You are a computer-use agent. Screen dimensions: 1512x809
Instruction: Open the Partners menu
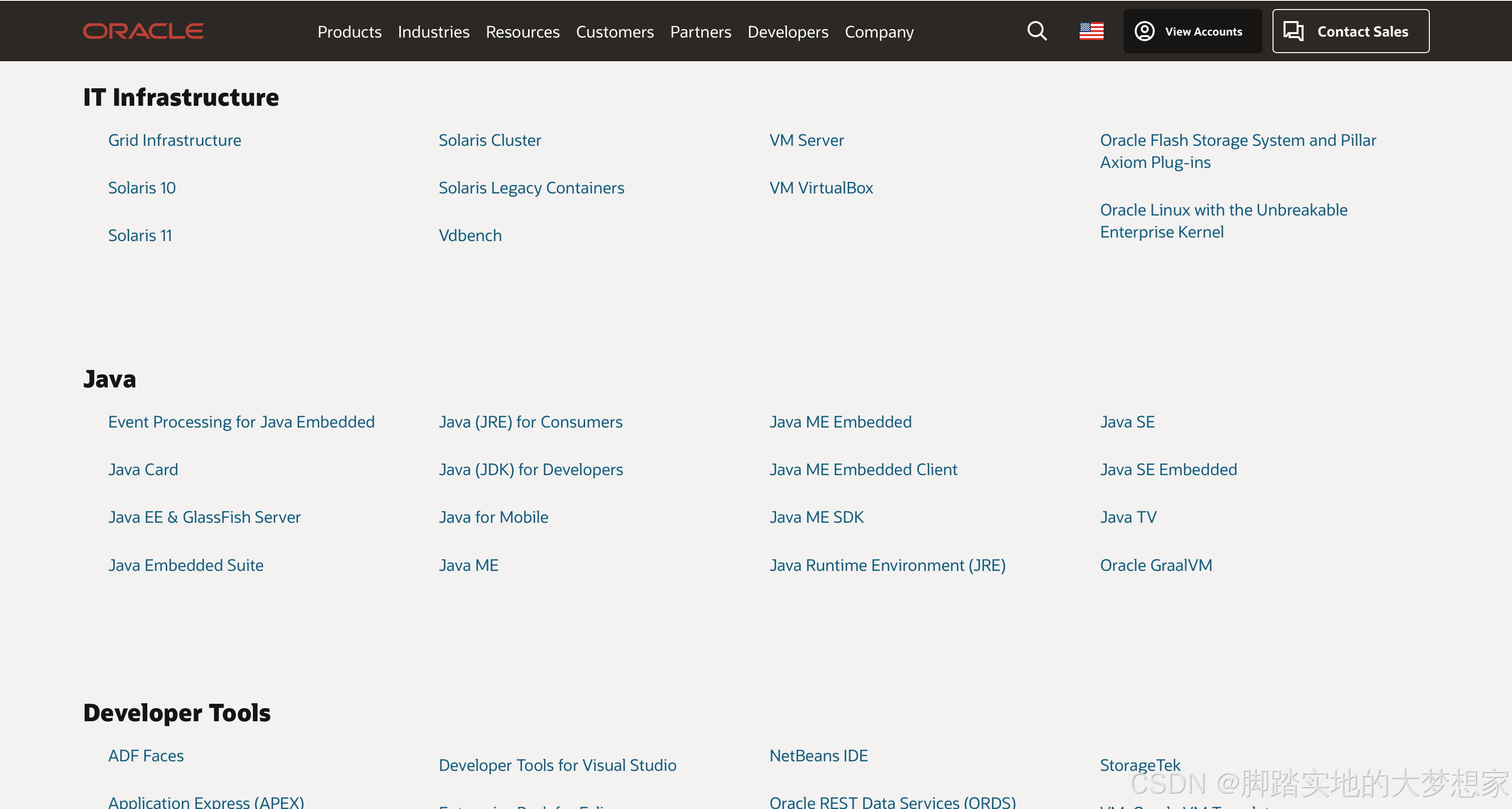(700, 32)
